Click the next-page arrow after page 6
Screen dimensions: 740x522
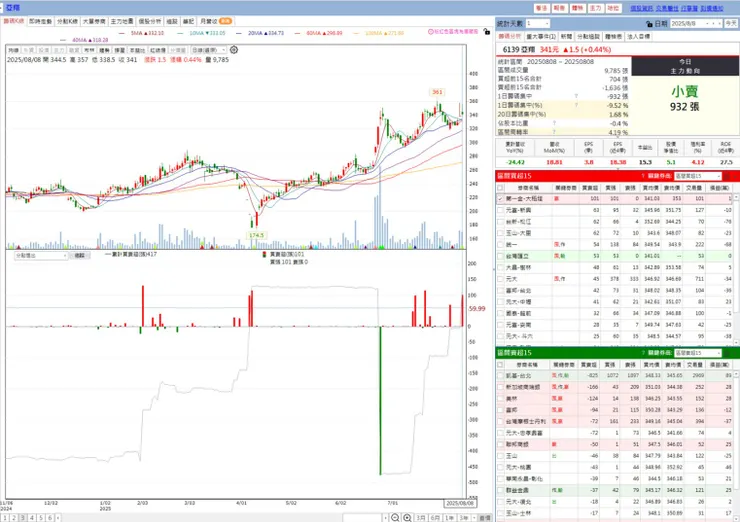tap(58, 518)
